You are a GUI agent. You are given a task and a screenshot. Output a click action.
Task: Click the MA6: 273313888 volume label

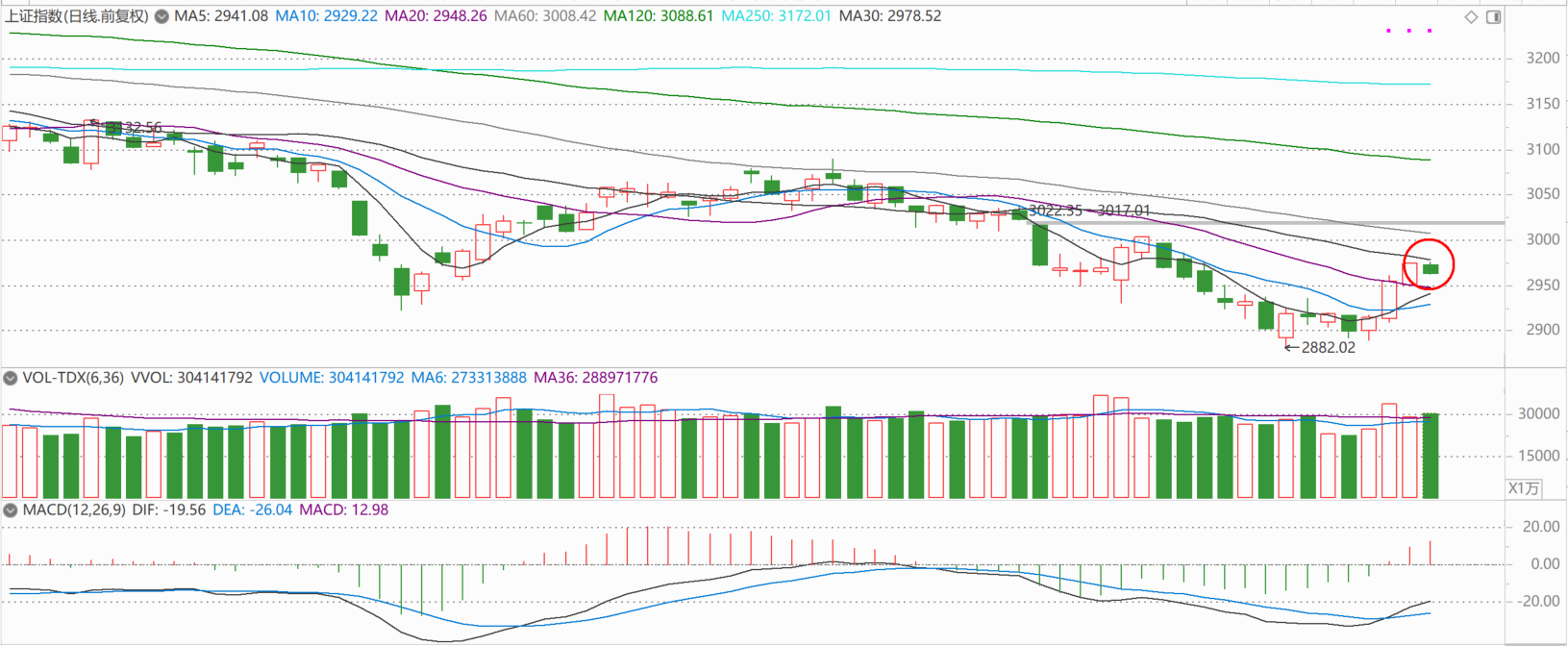point(469,378)
